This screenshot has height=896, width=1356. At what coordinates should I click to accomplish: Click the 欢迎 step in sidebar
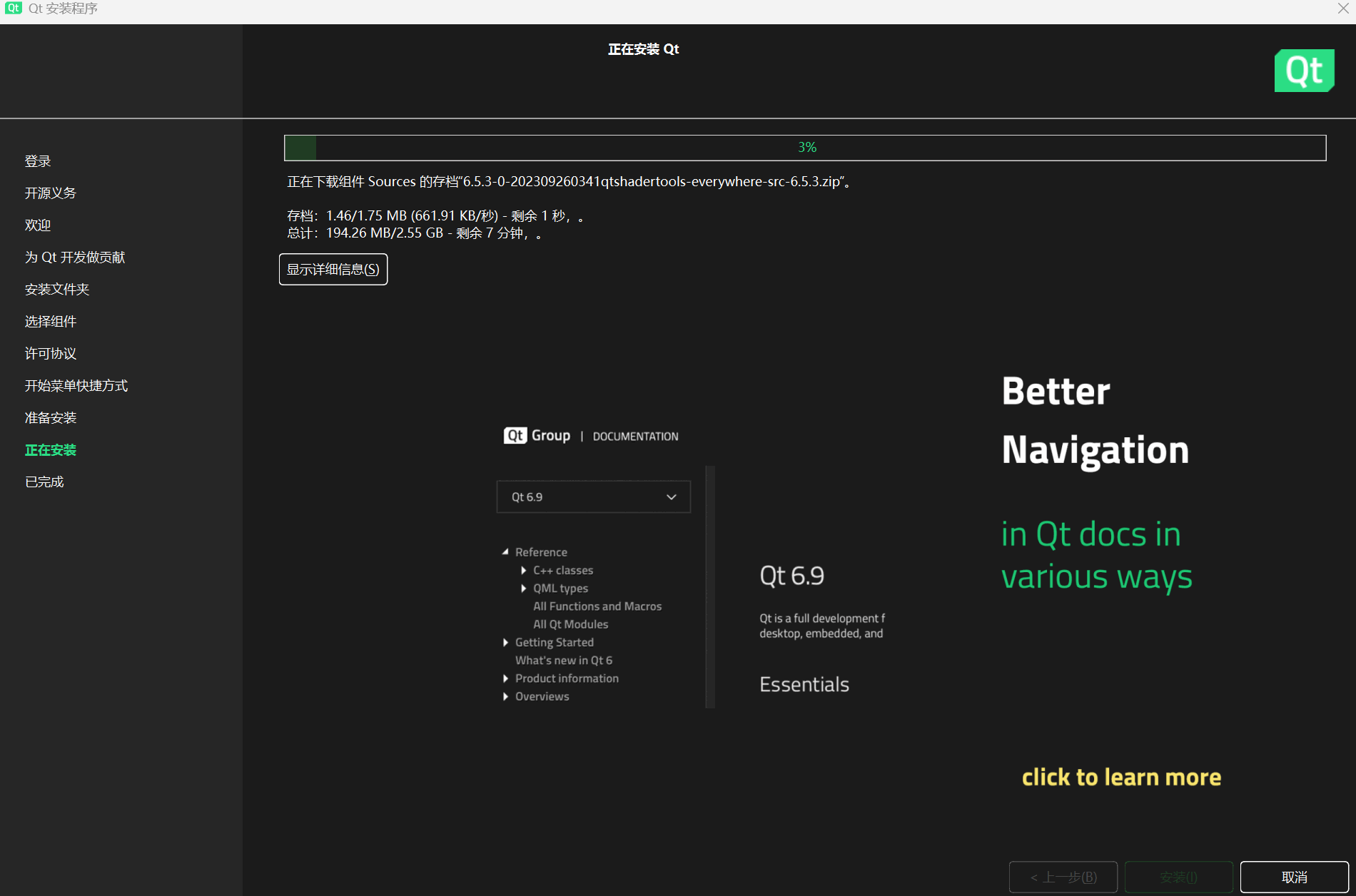click(38, 225)
